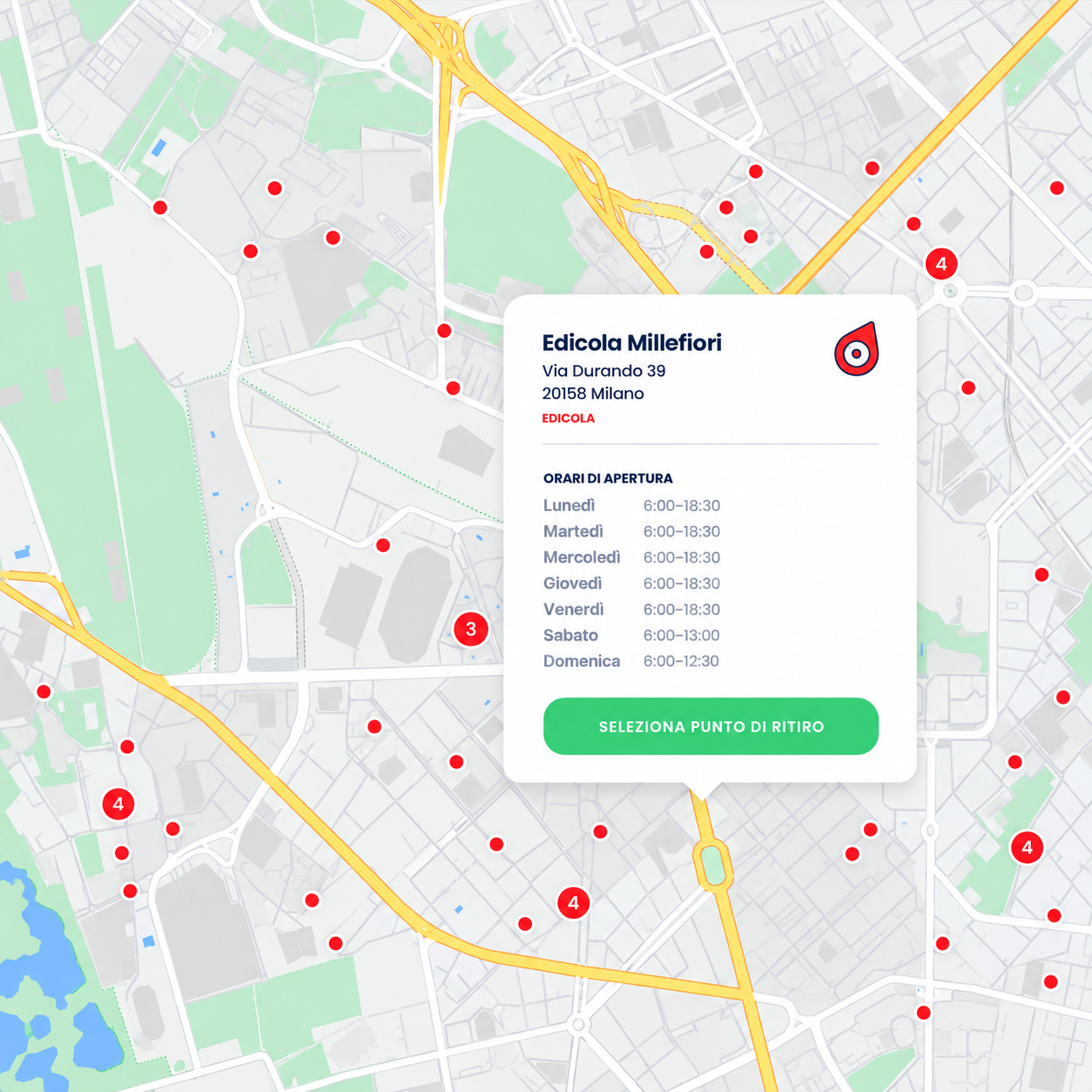Viewport: 1092px width, 1092px height.
Task: Click the red pin logo in the popup card
Action: click(x=857, y=349)
